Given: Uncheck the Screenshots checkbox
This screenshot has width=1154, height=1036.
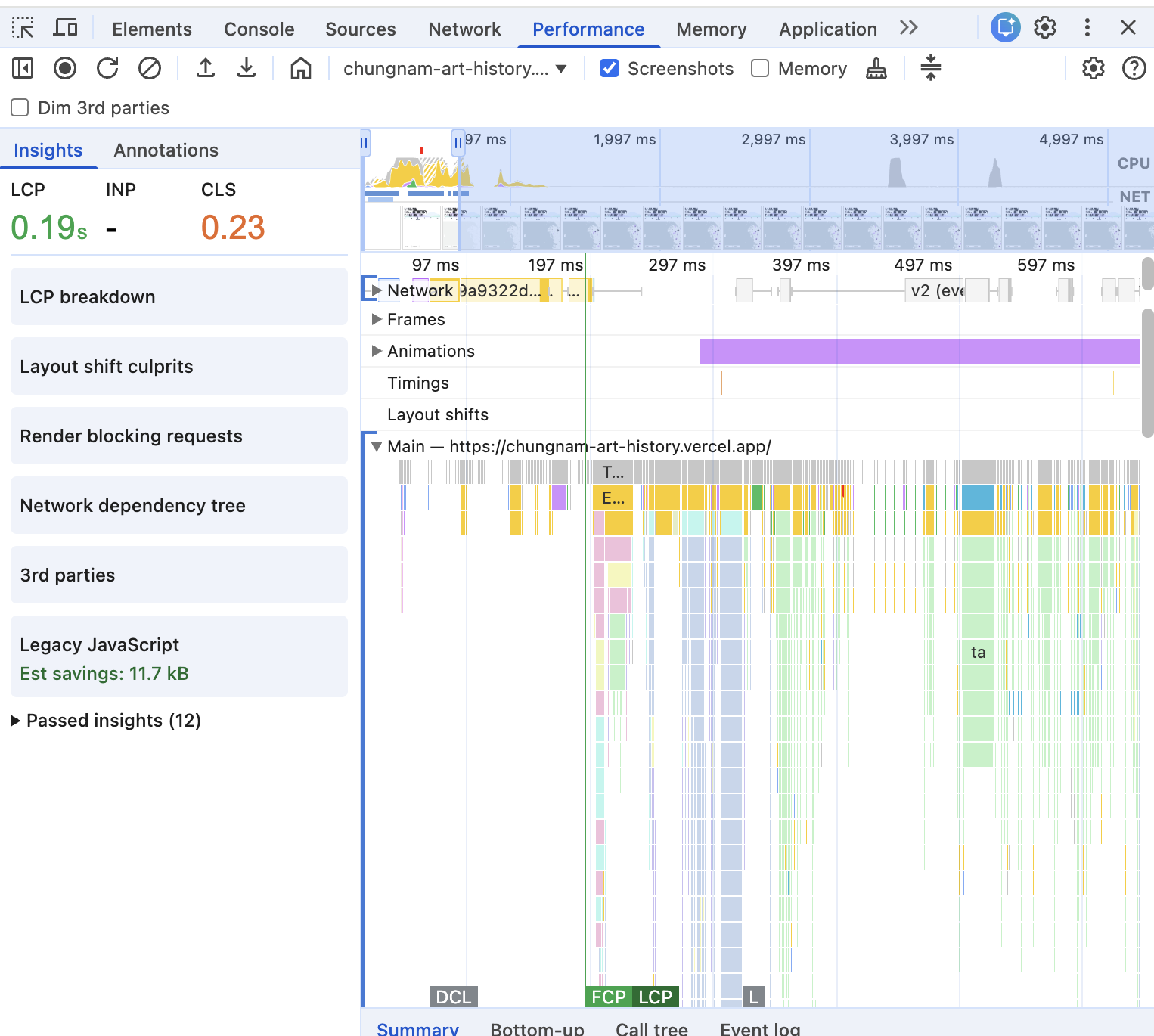Looking at the screenshot, I should [x=610, y=69].
